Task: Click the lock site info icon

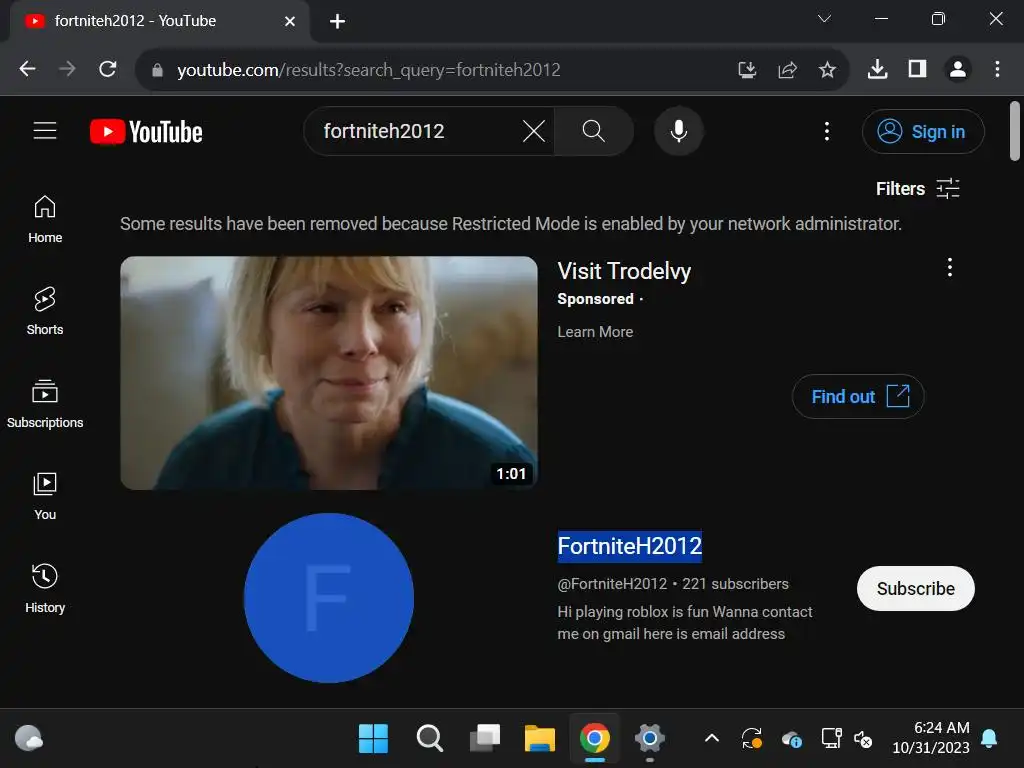Action: pos(157,70)
